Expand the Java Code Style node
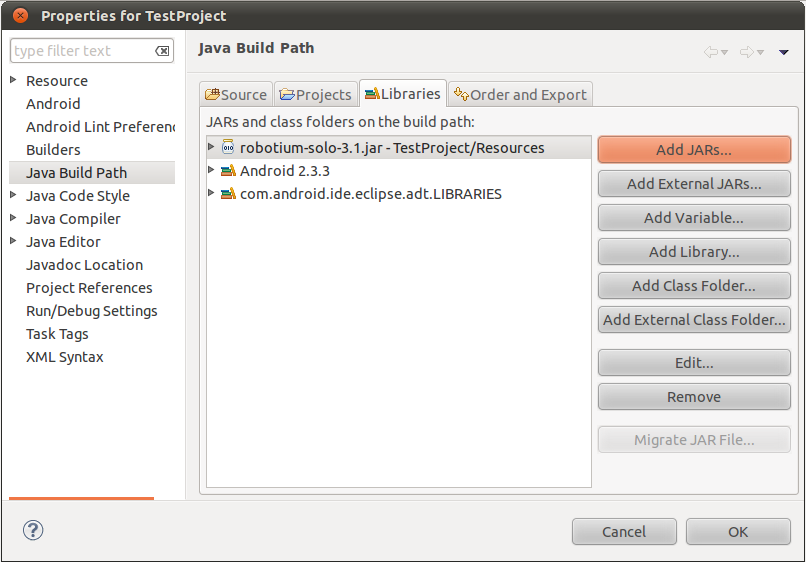The width and height of the screenshot is (806, 562). [x=13, y=195]
